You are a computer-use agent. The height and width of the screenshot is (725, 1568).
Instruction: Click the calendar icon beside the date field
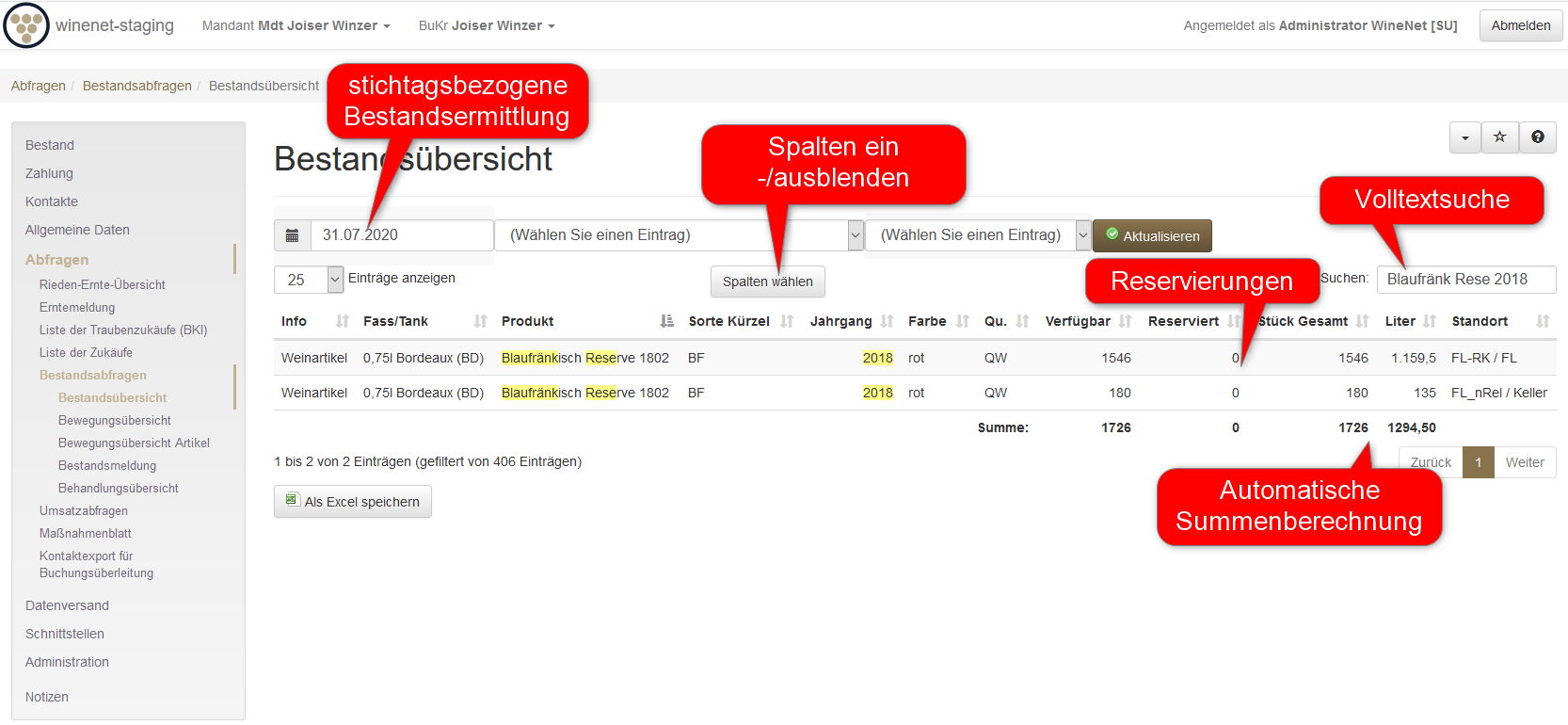tap(293, 235)
